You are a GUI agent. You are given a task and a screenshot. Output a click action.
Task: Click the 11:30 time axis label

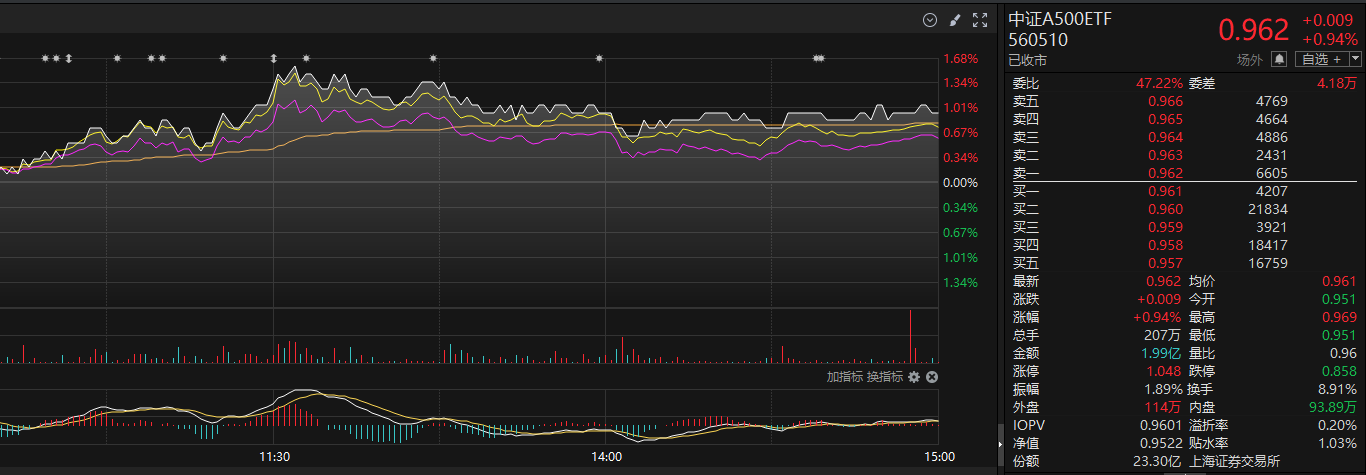[274, 457]
